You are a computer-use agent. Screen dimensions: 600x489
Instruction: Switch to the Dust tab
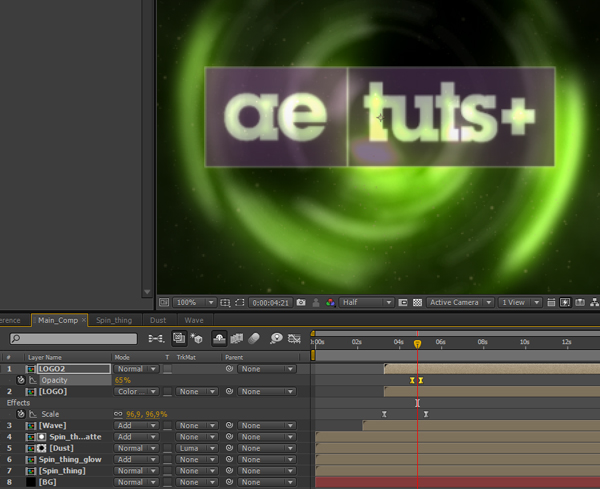point(158,320)
